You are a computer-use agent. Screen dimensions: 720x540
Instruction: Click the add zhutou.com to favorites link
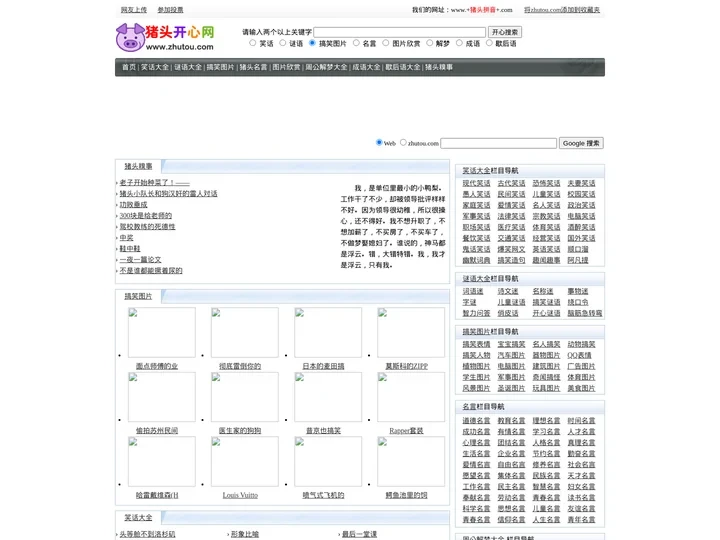point(562,10)
